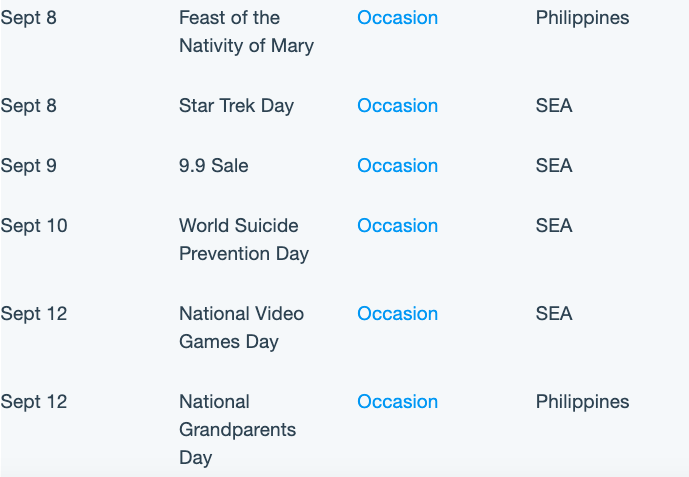Click Sept 8 date in Star Trek Day row
This screenshot has height=477, width=689.
coord(29,106)
